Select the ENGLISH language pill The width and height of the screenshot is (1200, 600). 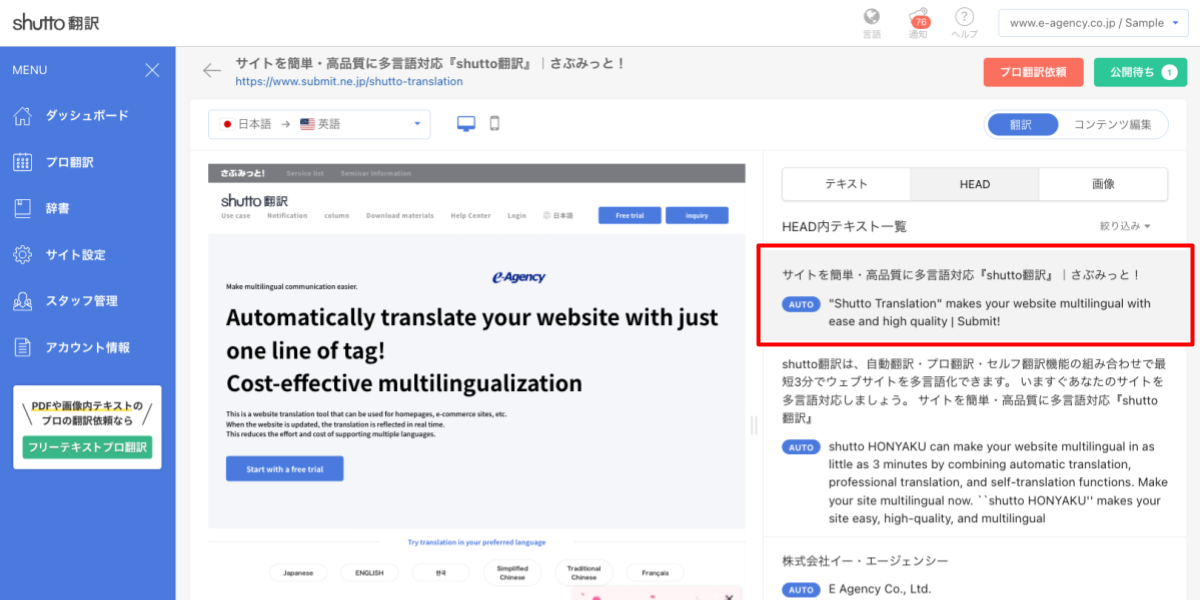point(369,573)
